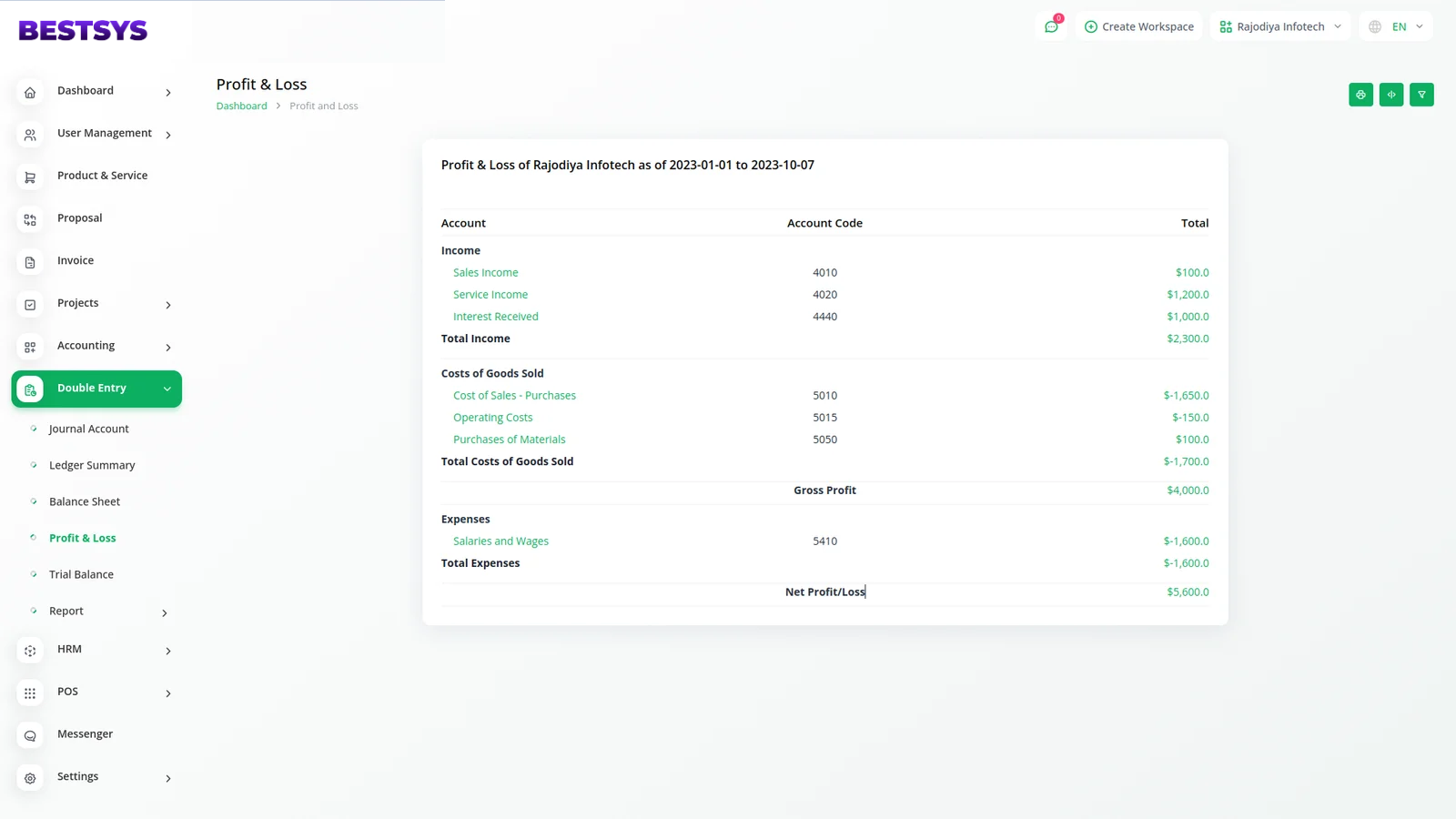Select Trial Balance menu item

point(81,574)
